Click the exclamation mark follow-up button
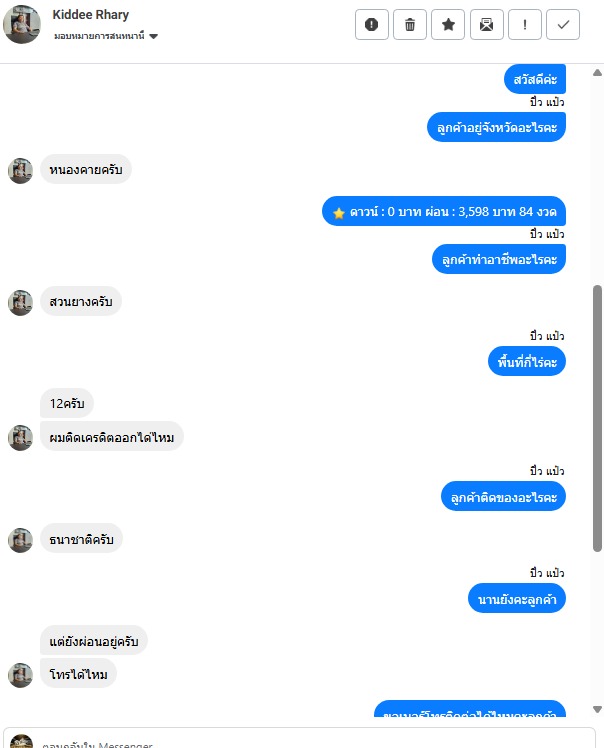 [x=525, y=24]
